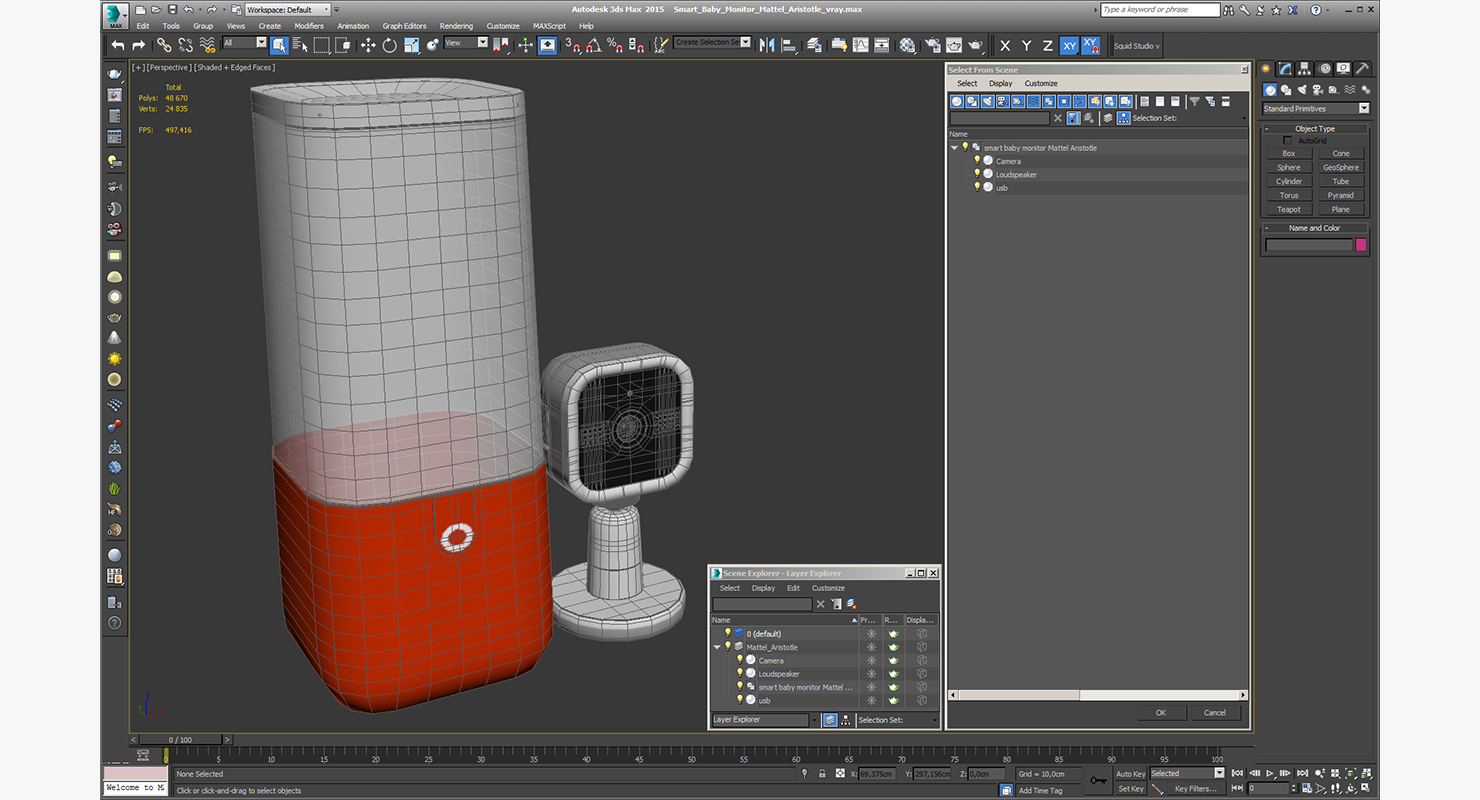Choose the Select Object tool
Screen dimensions: 1480x800
coord(279,45)
